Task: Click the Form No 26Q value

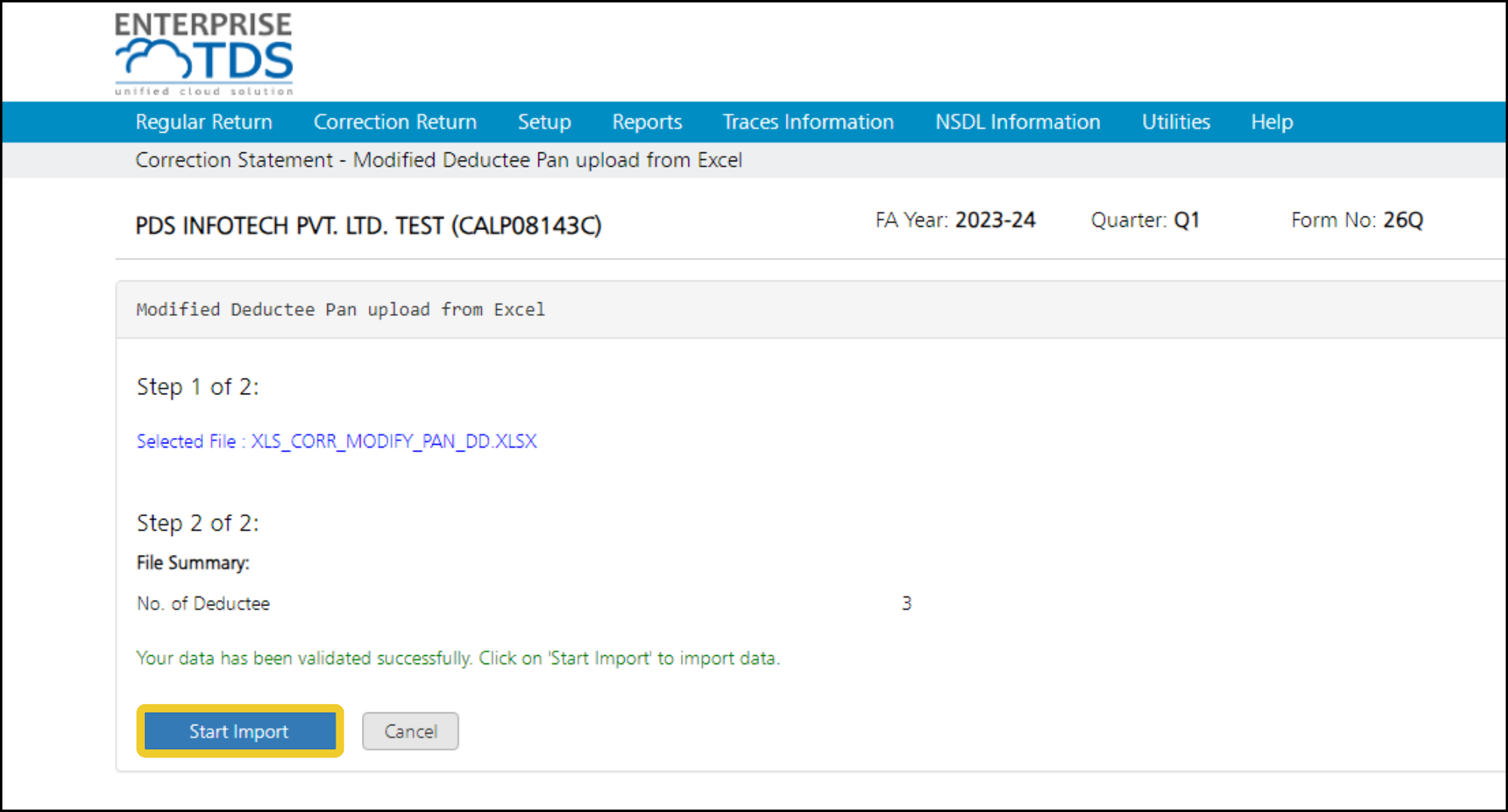Action: tap(1403, 220)
